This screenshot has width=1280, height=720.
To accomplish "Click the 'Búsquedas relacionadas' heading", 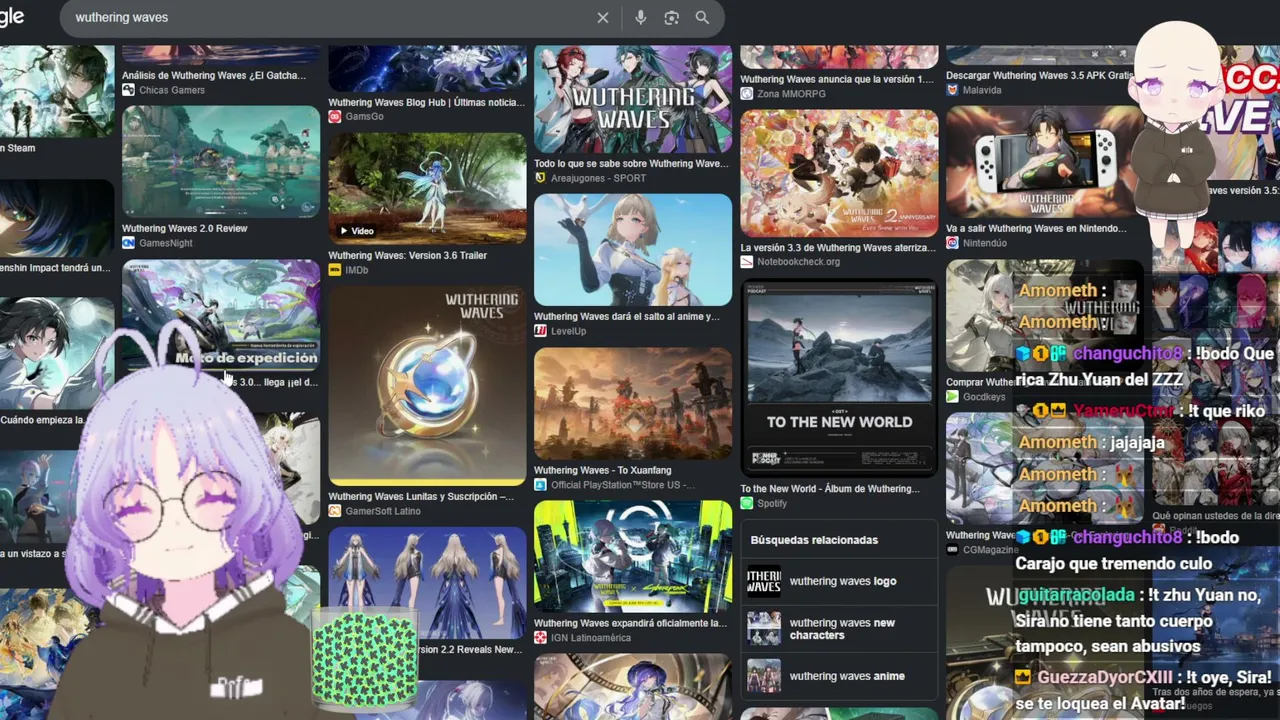I will [814, 540].
